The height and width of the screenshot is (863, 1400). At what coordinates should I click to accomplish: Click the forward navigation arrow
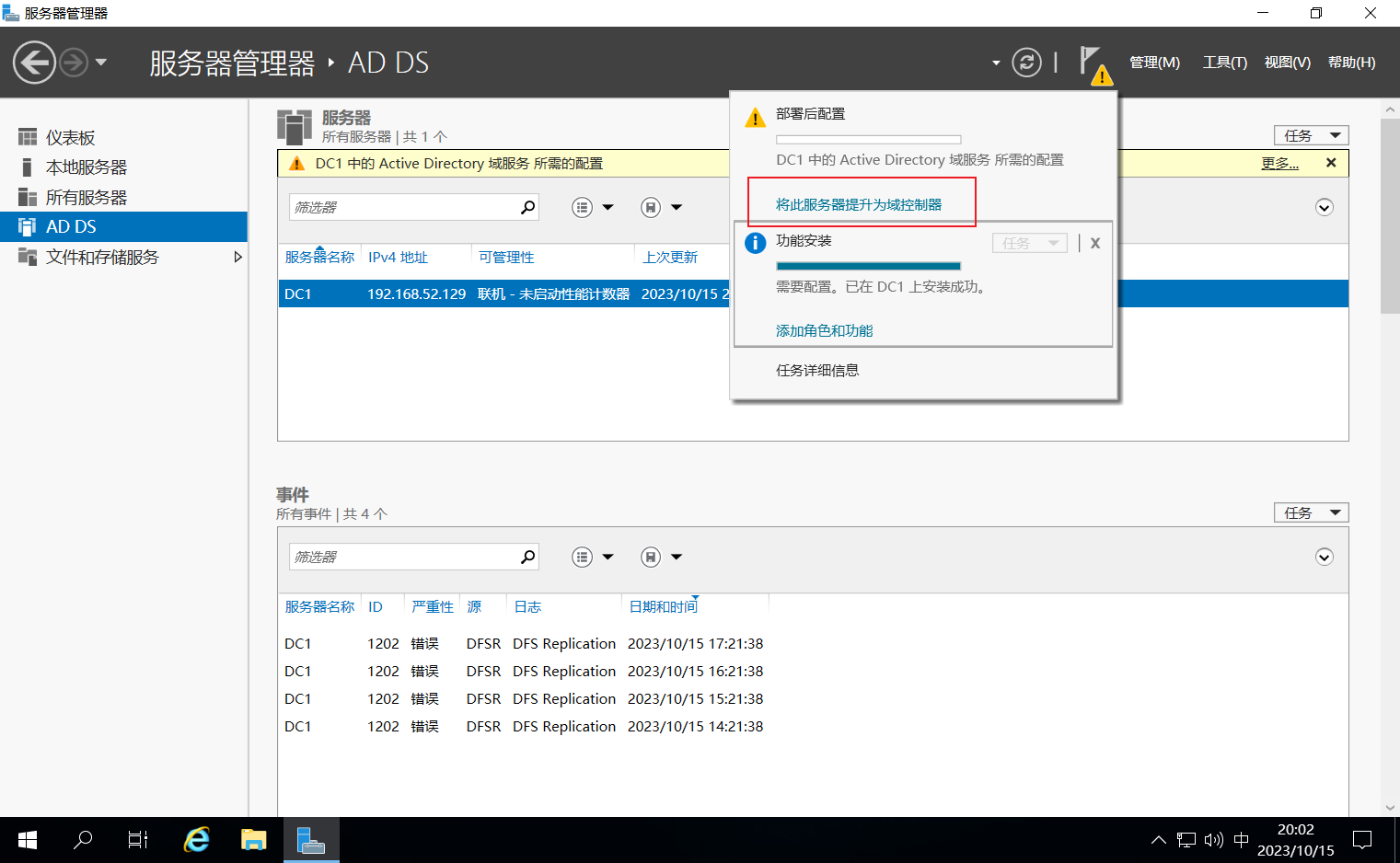click(x=74, y=63)
